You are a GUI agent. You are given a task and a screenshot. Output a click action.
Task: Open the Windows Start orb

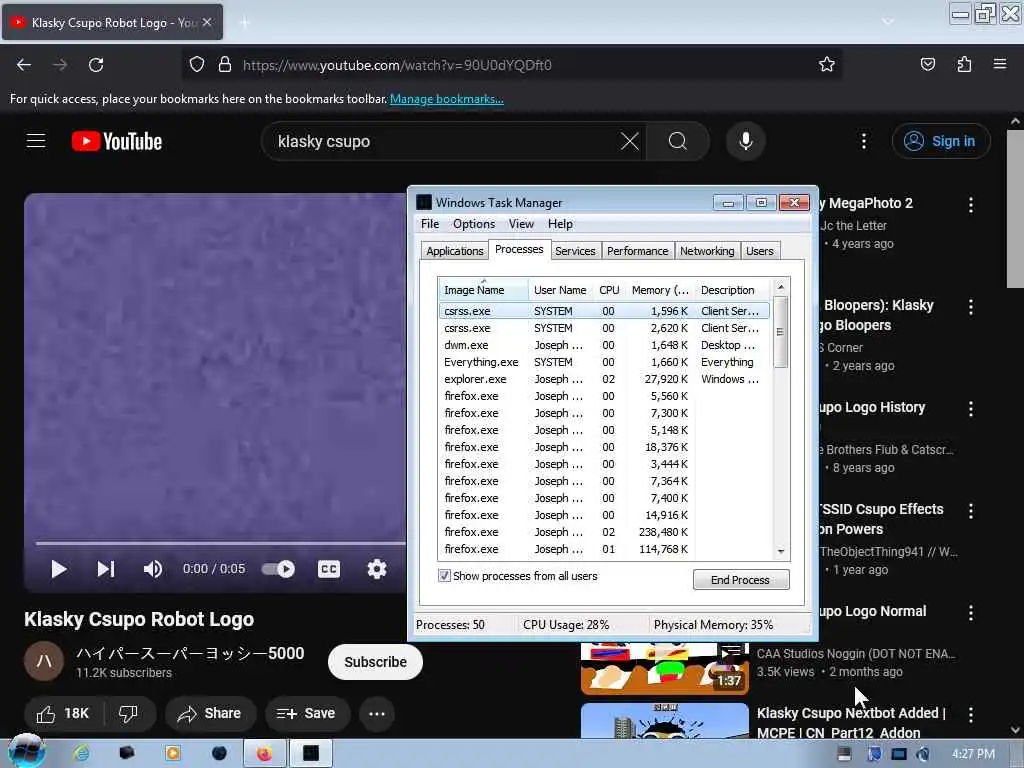pyautogui.click(x=26, y=752)
